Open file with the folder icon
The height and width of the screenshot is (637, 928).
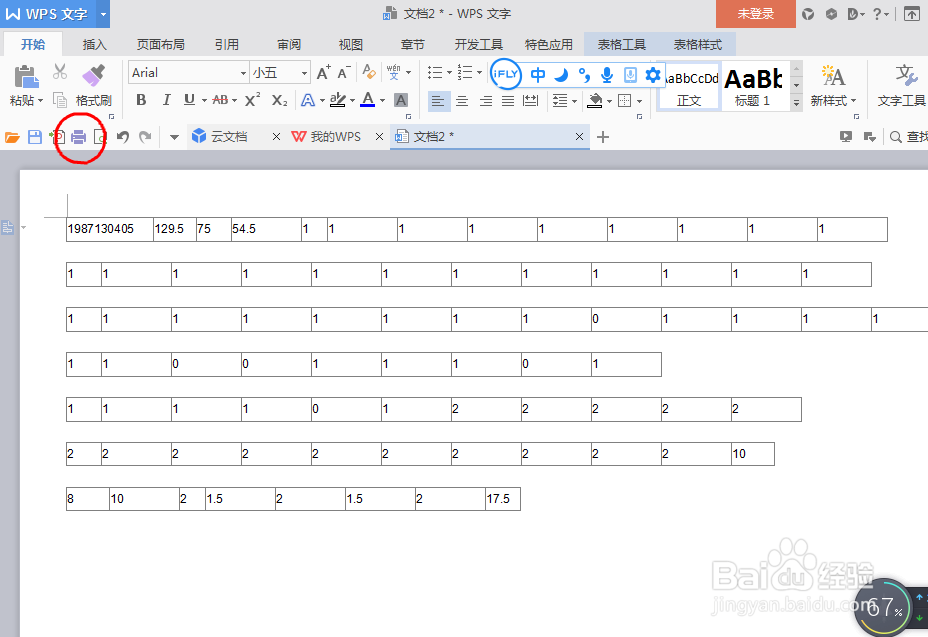[x=12, y=137]
